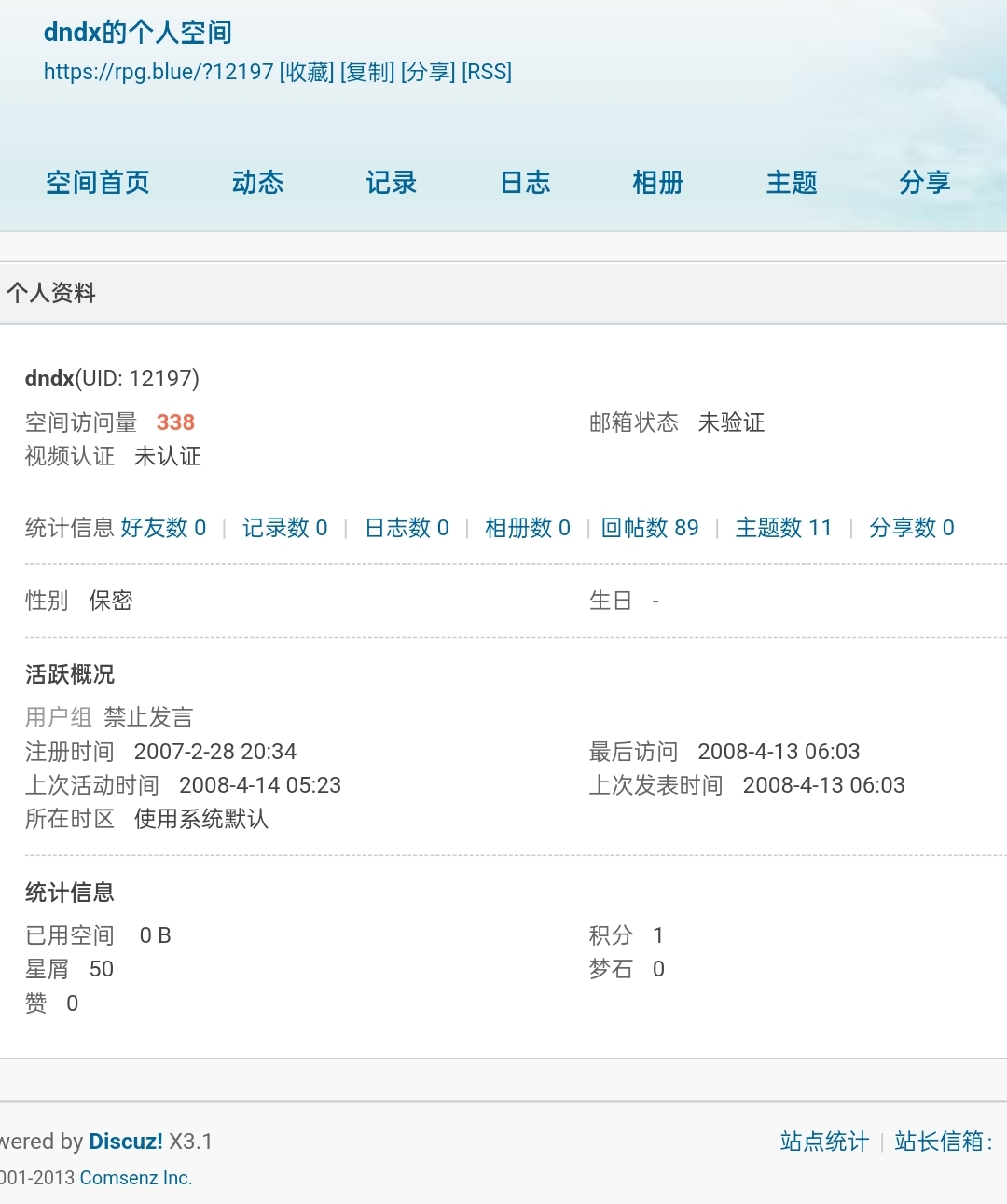Open the 相册数 0 link
This screenshot has height=1204, width=1007.
[x=528, y=528]
